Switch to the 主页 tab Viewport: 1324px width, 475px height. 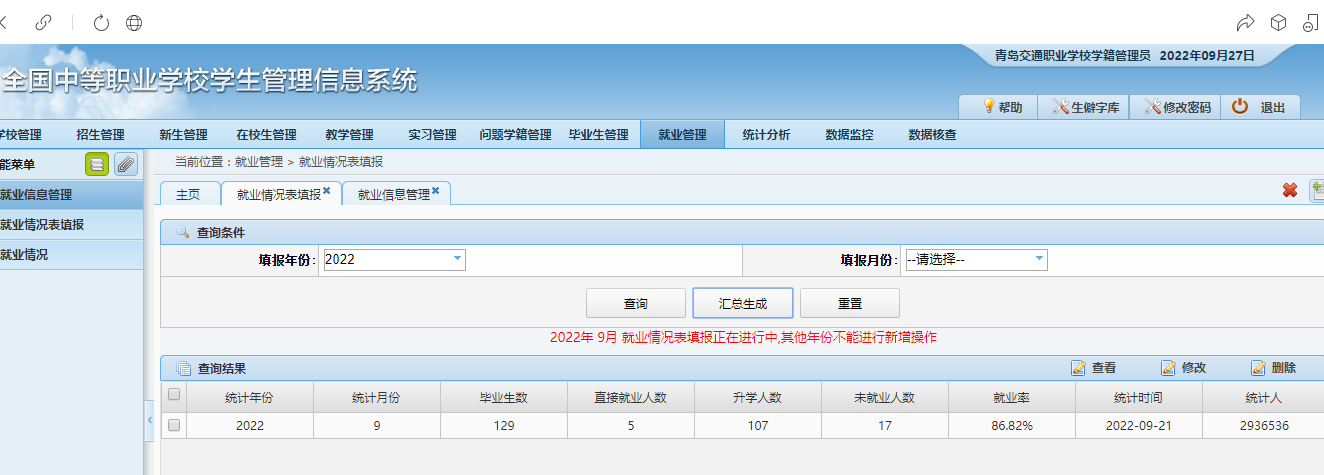(188, 195)
